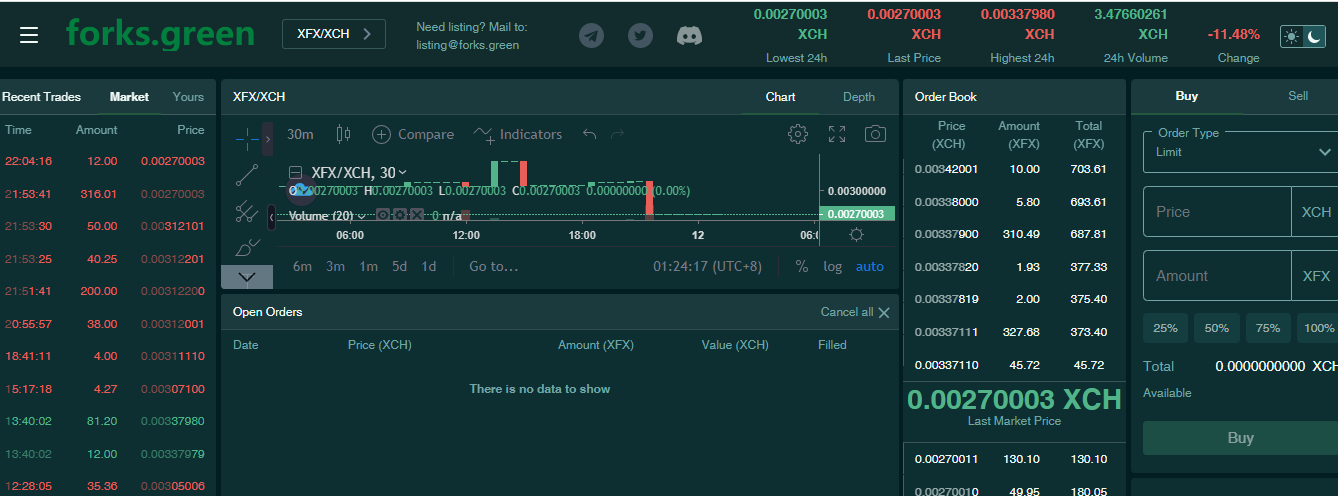1338x496 pixels.
Task: Click the Price input field
Action: tap(1216, 212)
